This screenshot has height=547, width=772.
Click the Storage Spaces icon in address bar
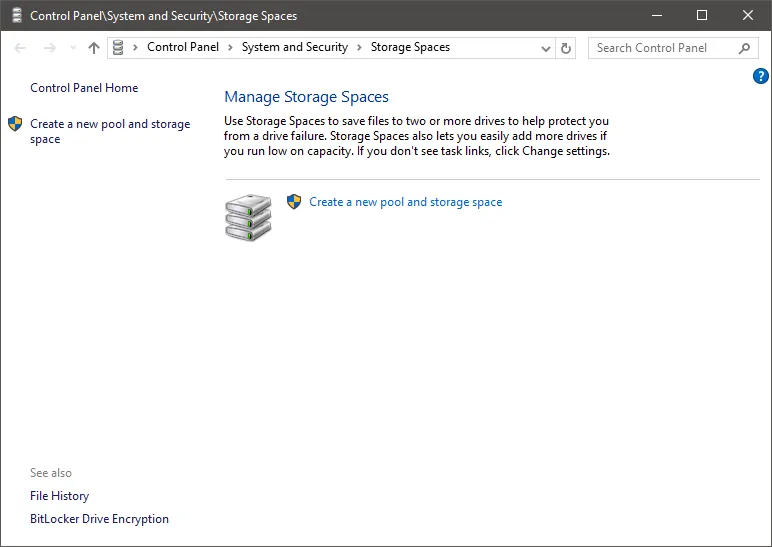[x=118, y=48]
